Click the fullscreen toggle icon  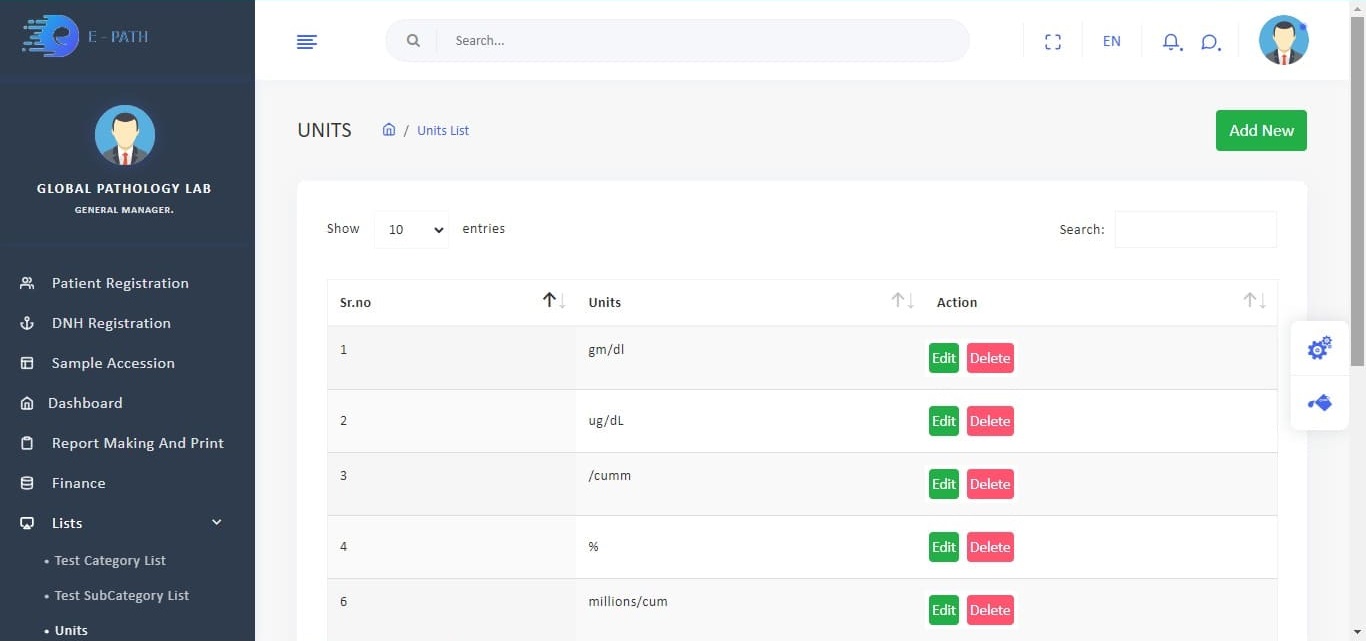point(1052,41)
